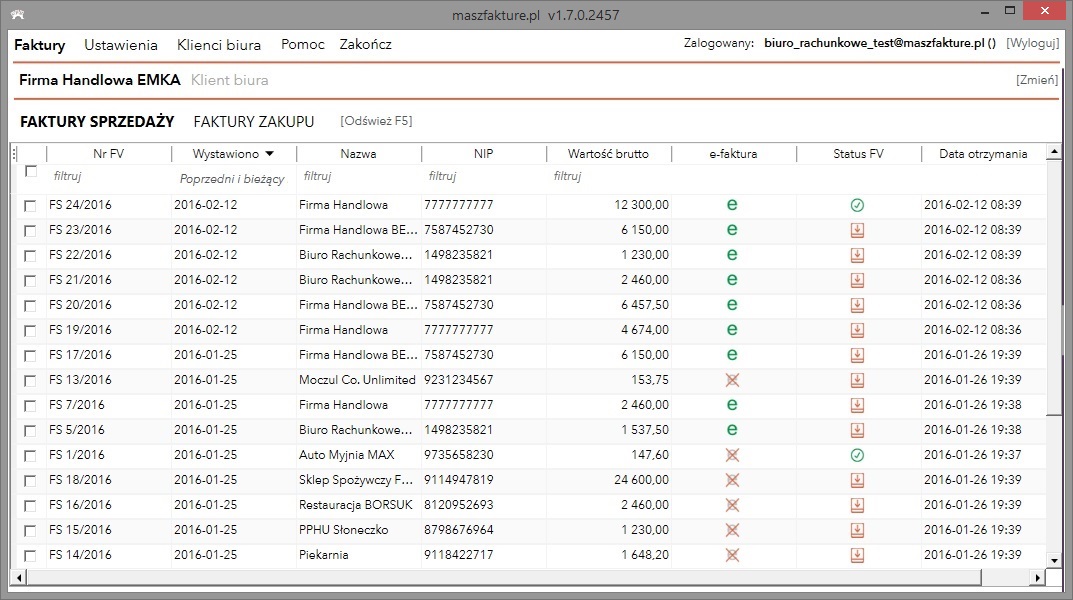Click the download status icon for FS 23/2016
This screenshot has height=600, width=1073.
857,231
